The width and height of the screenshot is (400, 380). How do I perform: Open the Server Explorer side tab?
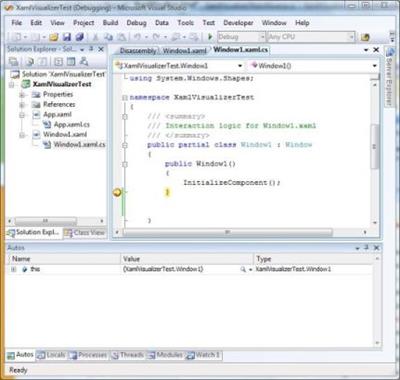click(389, 77)
